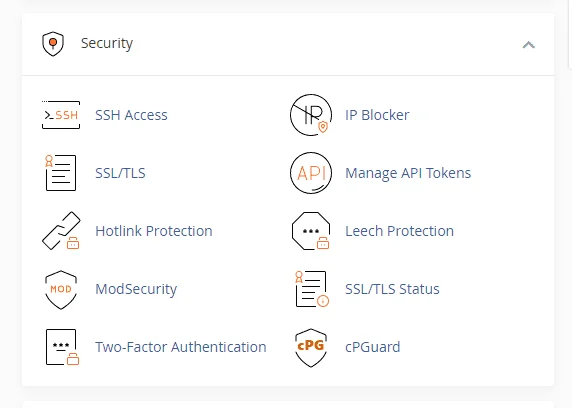
Task: Click the IP Blocker circular icon
Action: coord(311,115)
